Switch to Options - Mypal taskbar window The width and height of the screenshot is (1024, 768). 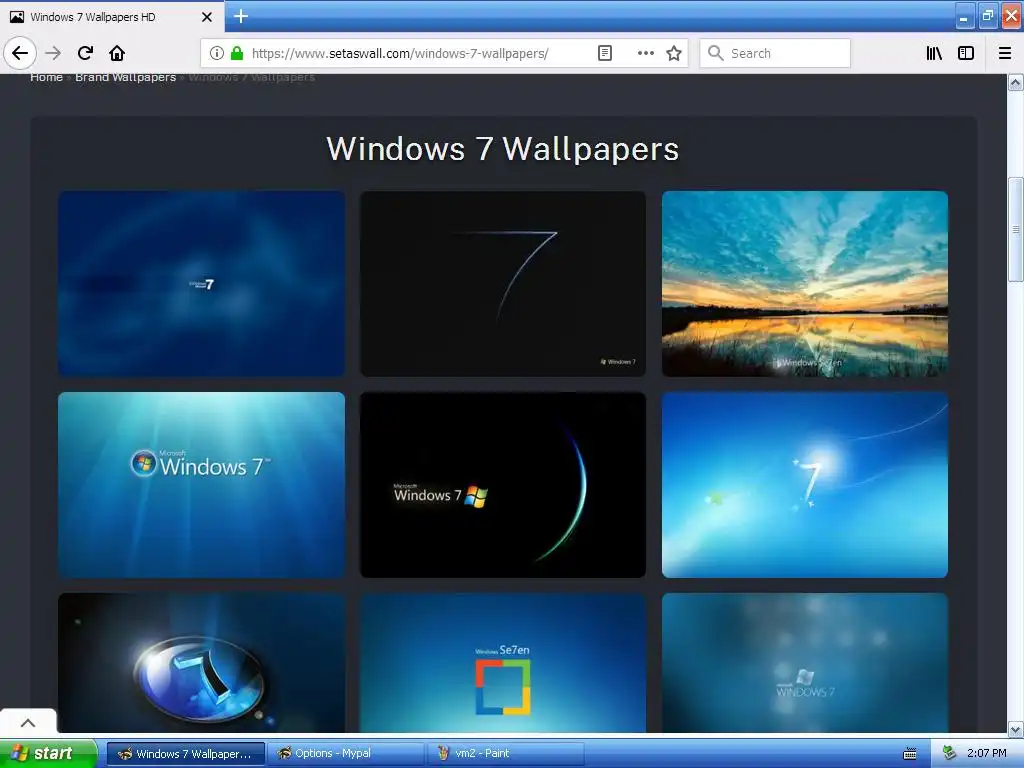pos(345,754)
